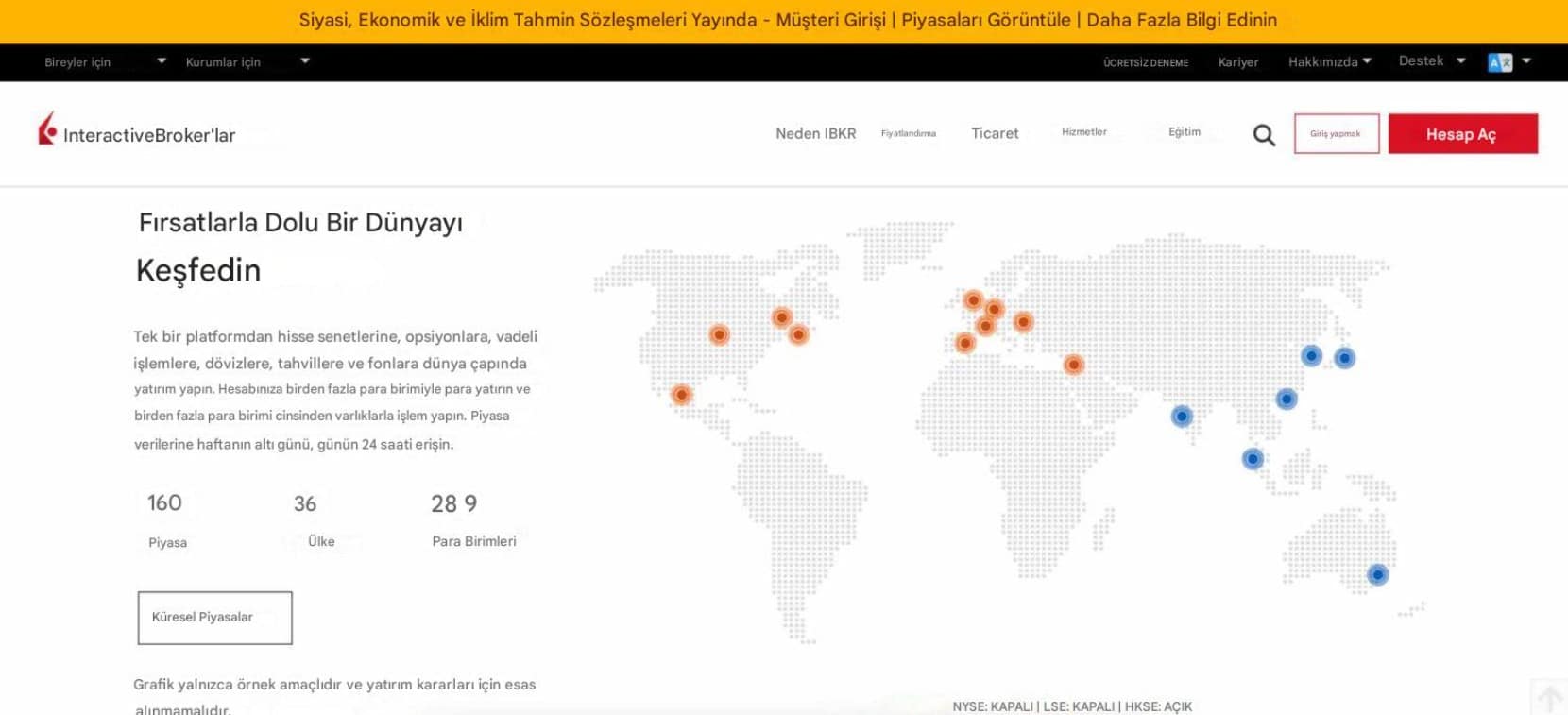Open the language translate icon
1568x715 pixels.
tap(1500, 62)
